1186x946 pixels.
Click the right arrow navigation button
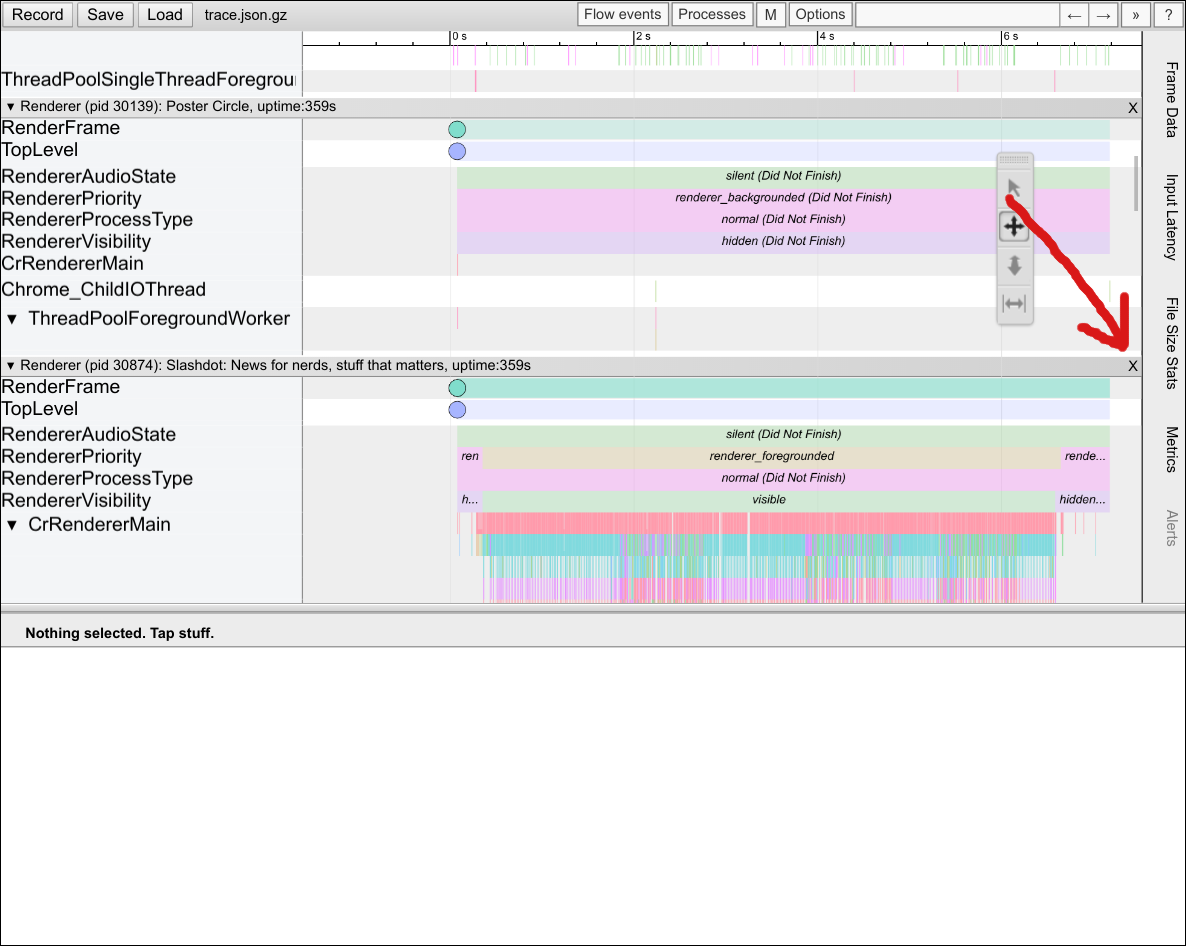pyautogui.click(x=1103, y=15)
